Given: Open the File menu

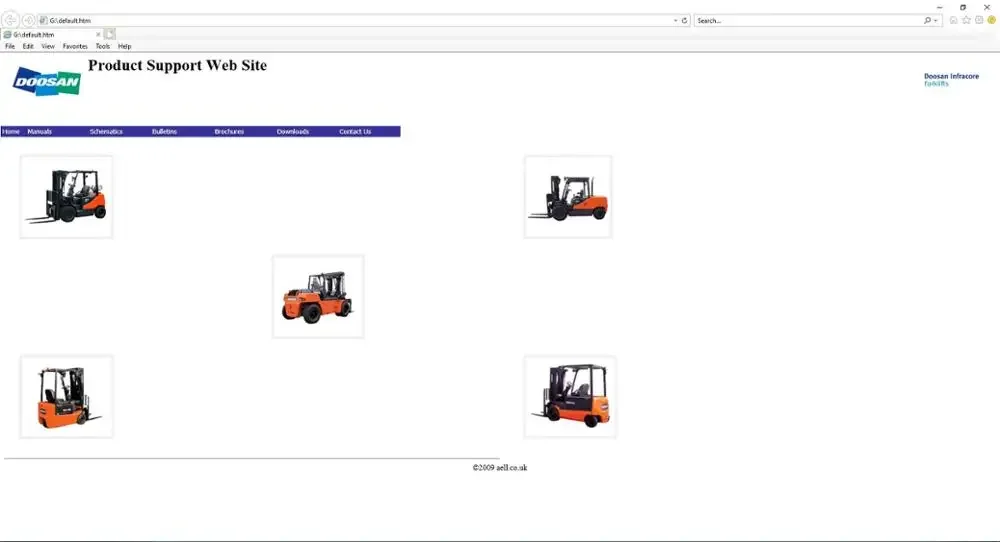Looking at the screenshot, I should pyautogui.click(x=10, y=47).
